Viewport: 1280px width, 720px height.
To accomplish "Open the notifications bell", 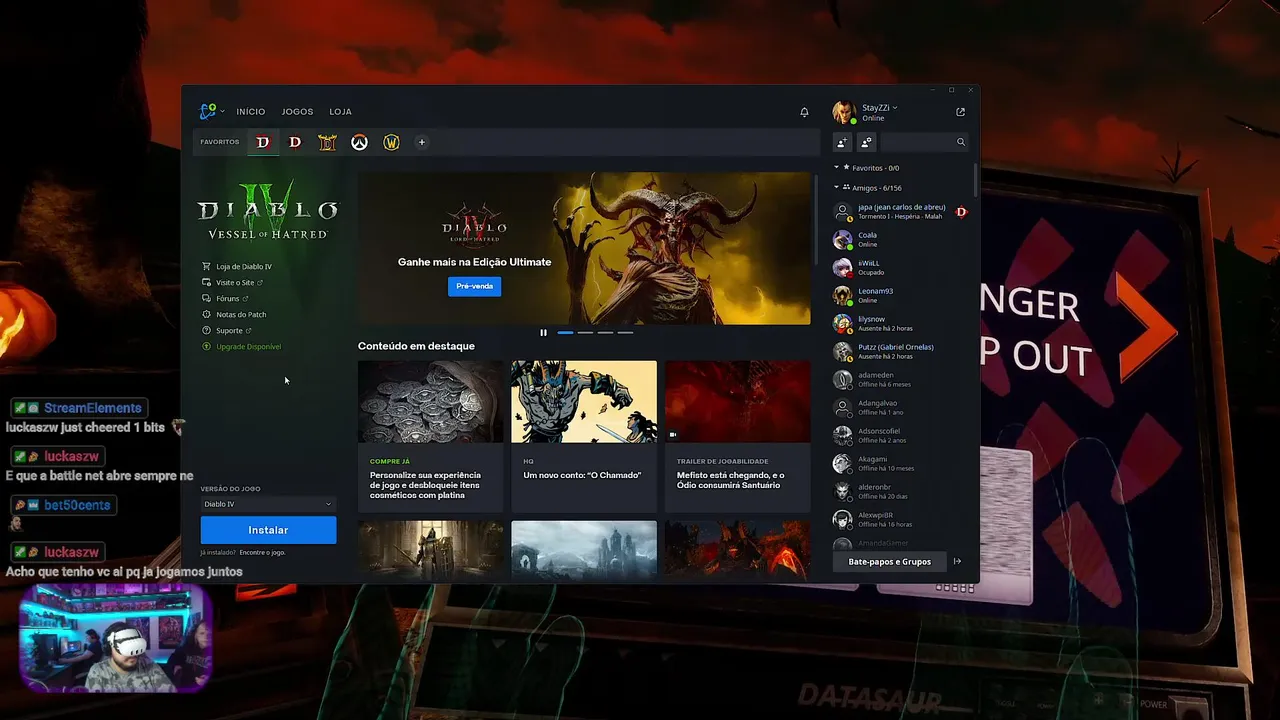I will 804,112.
